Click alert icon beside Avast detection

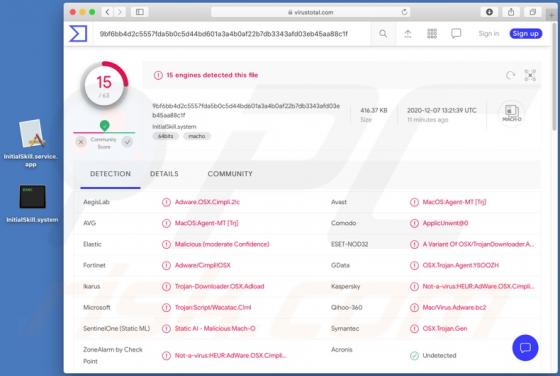(414, 202)
